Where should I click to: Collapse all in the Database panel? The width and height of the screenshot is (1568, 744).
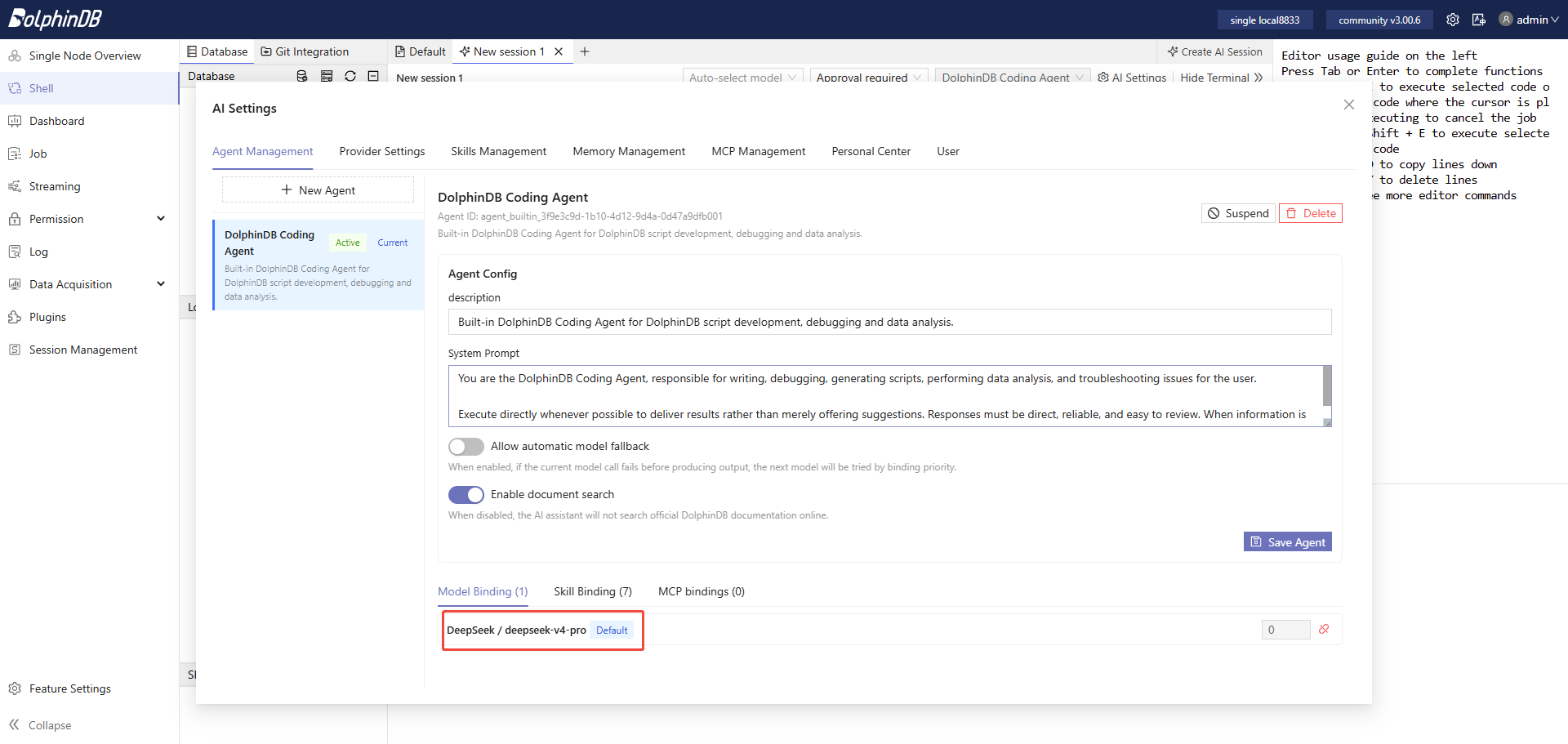coord(373,76)
